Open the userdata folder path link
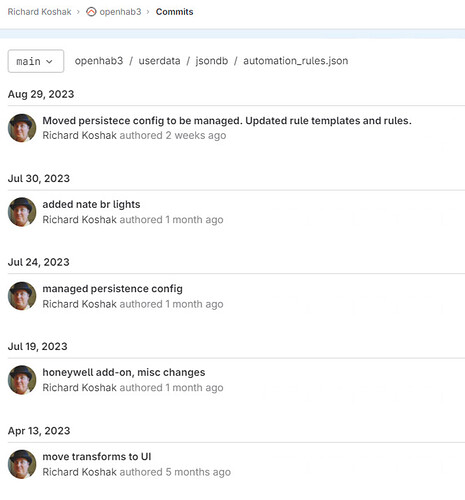This screenshot has height=500, width=465. [x=159, y=61]
